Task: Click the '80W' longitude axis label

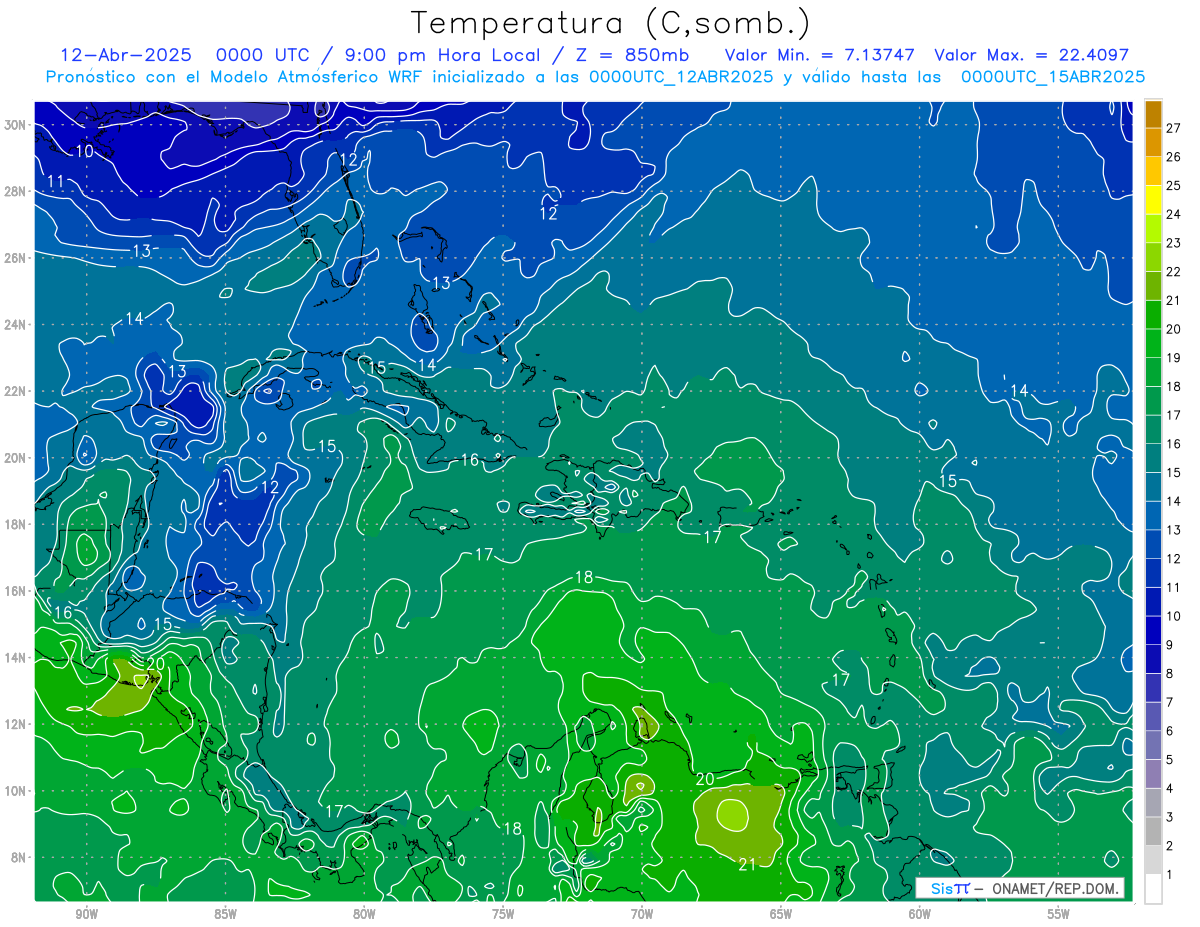Action: (364, 914)
